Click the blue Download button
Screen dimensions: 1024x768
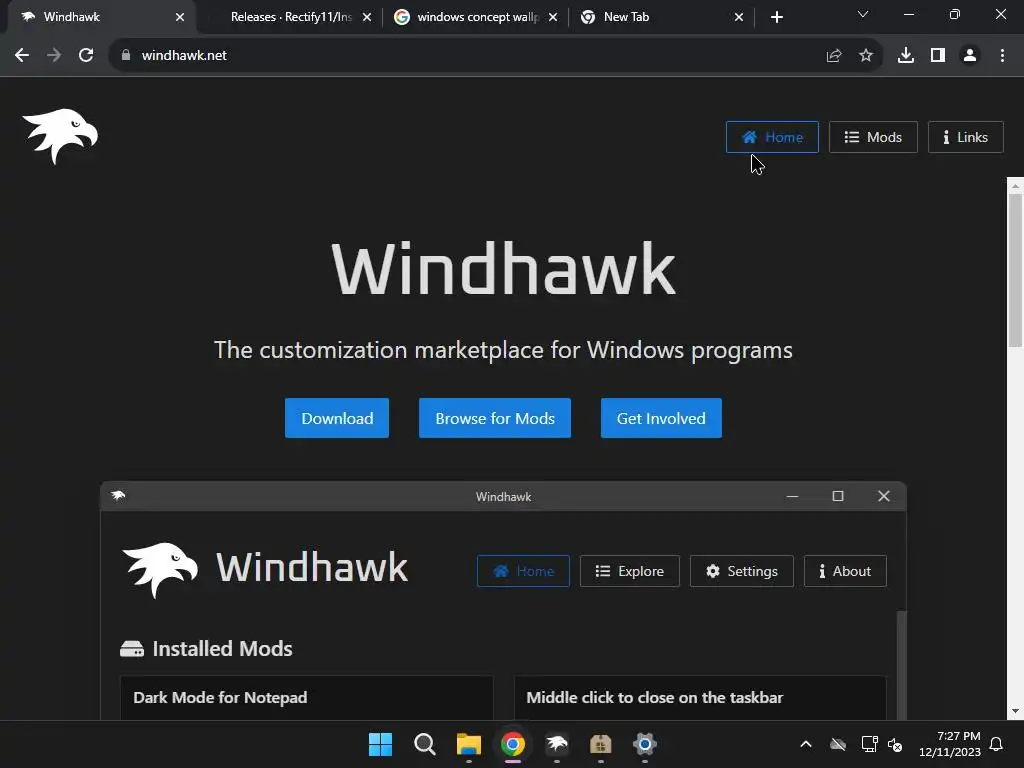(x=337, y=418)
